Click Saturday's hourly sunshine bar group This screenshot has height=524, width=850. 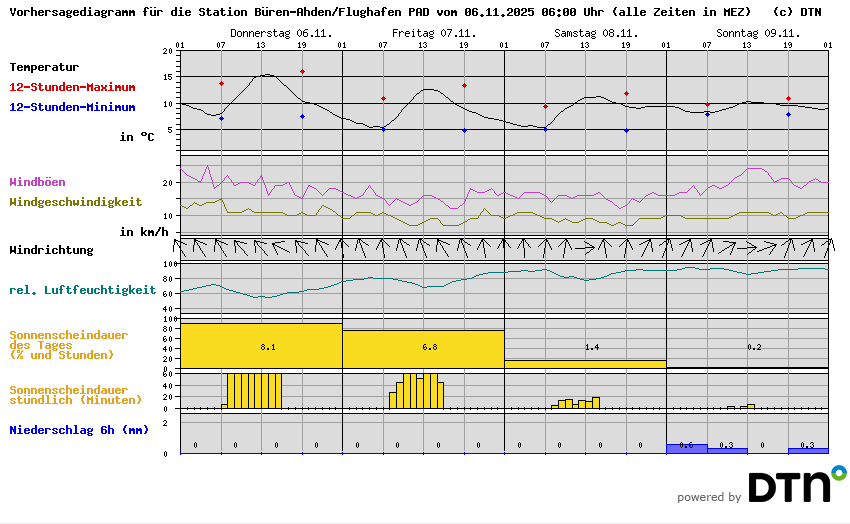pos(575,403)
